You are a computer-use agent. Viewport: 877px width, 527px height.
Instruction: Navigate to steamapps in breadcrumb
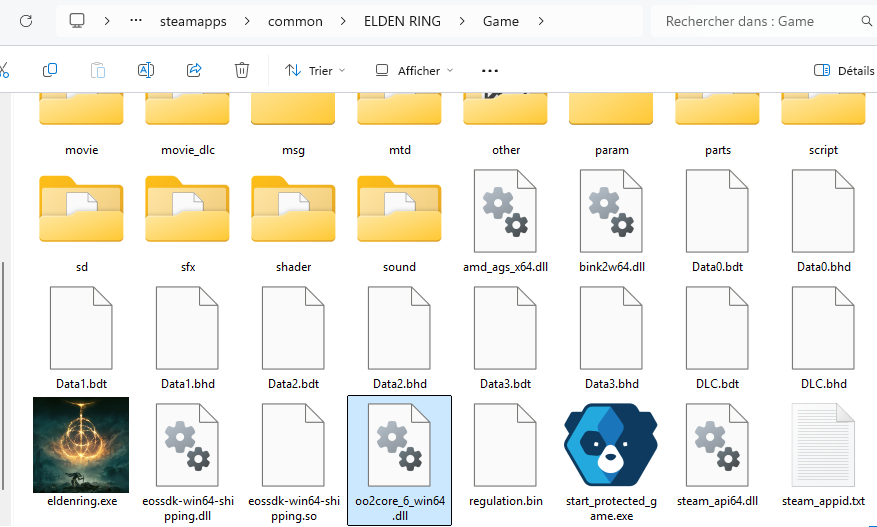(x=193, y=21)
